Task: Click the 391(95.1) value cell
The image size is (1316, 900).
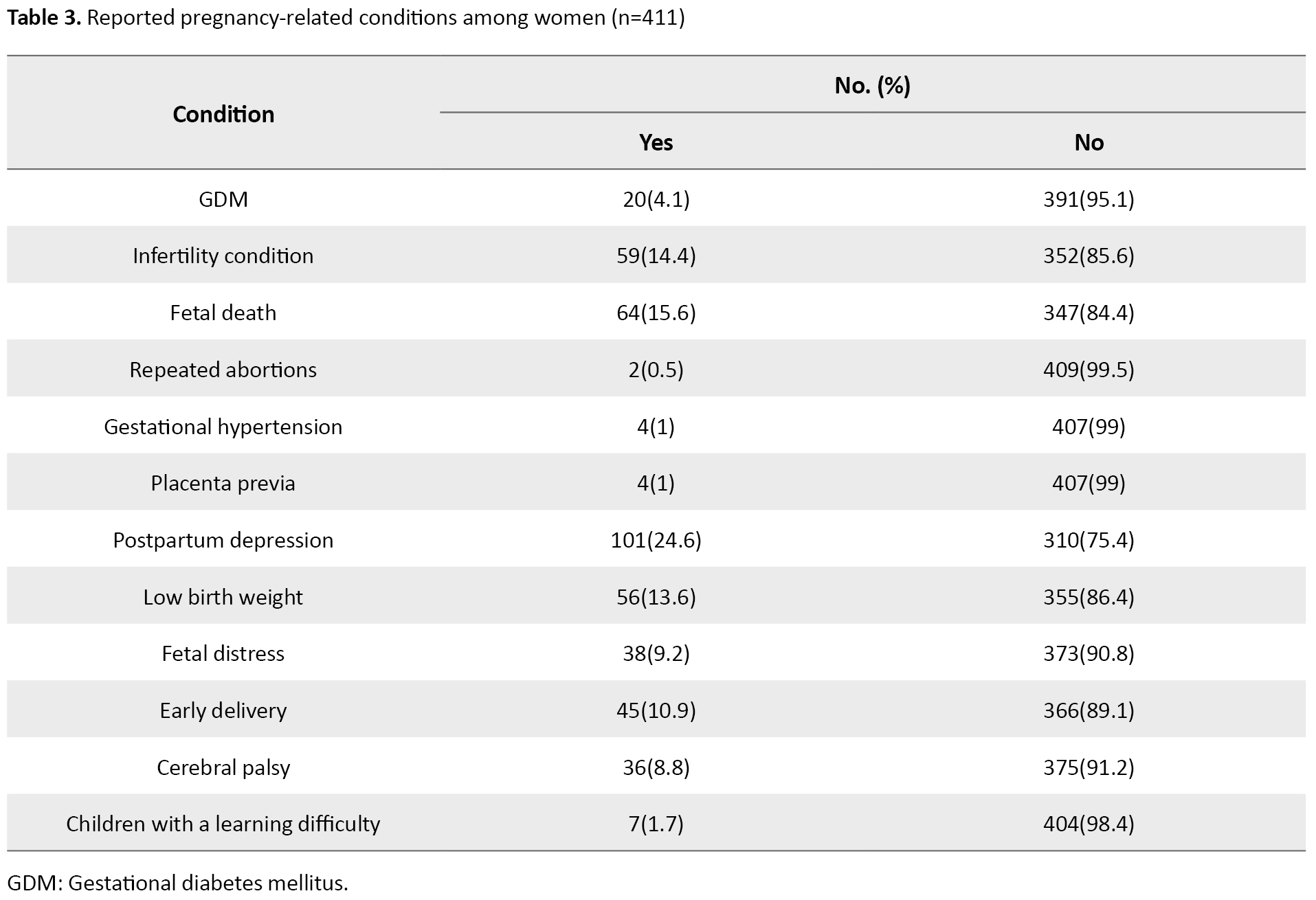Action: [1089, 199]
